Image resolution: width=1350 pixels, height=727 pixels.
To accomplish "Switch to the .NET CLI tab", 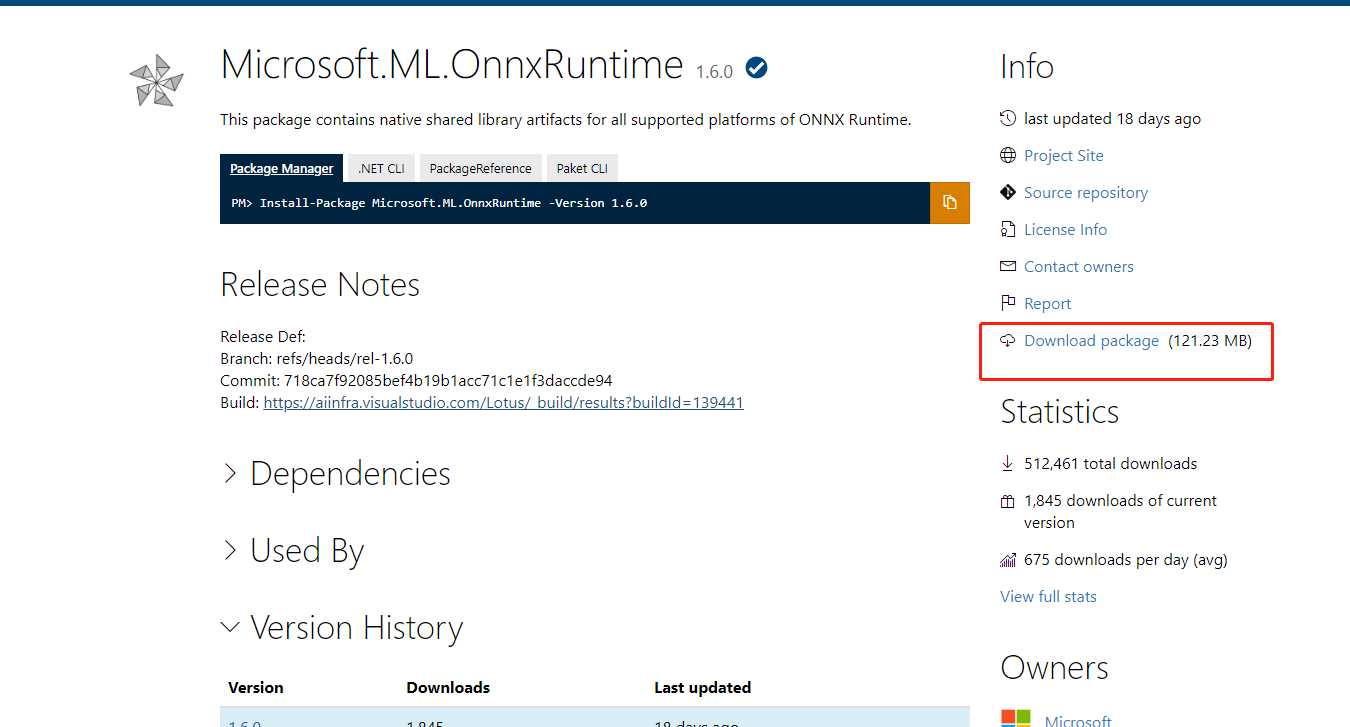I will pos(381,168).
